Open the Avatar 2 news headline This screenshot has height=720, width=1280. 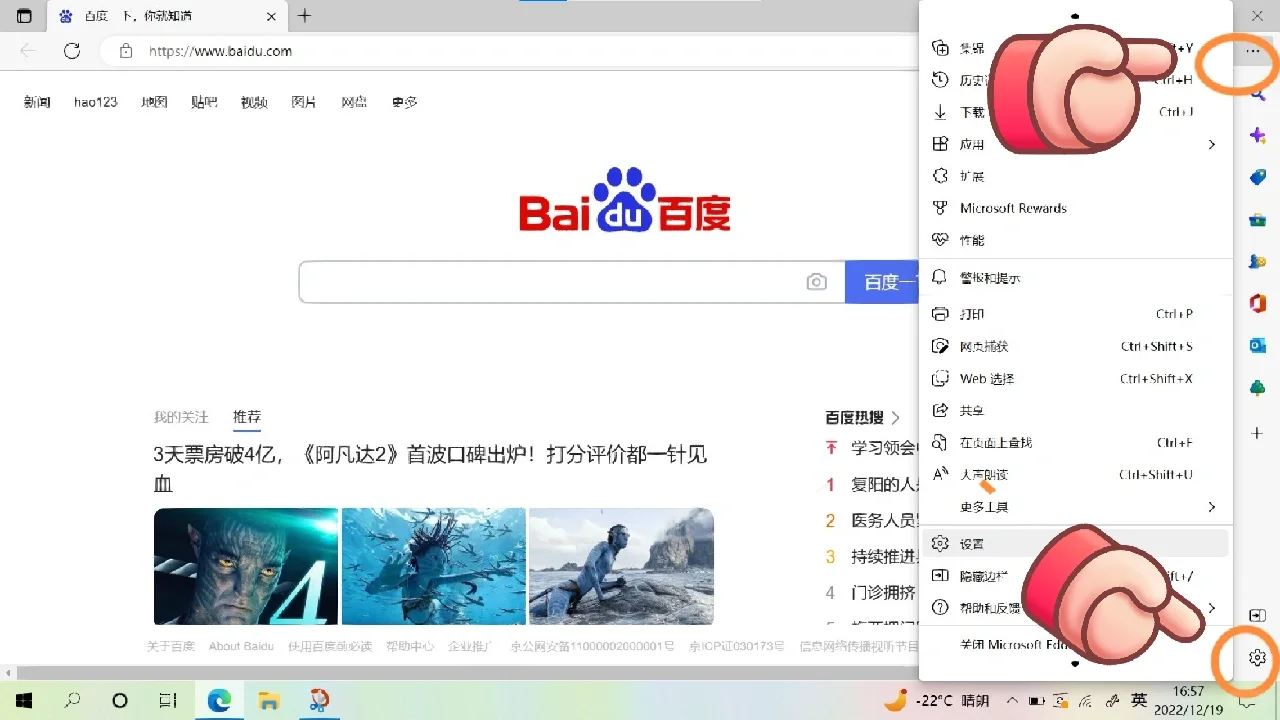(x=430, y=469)
